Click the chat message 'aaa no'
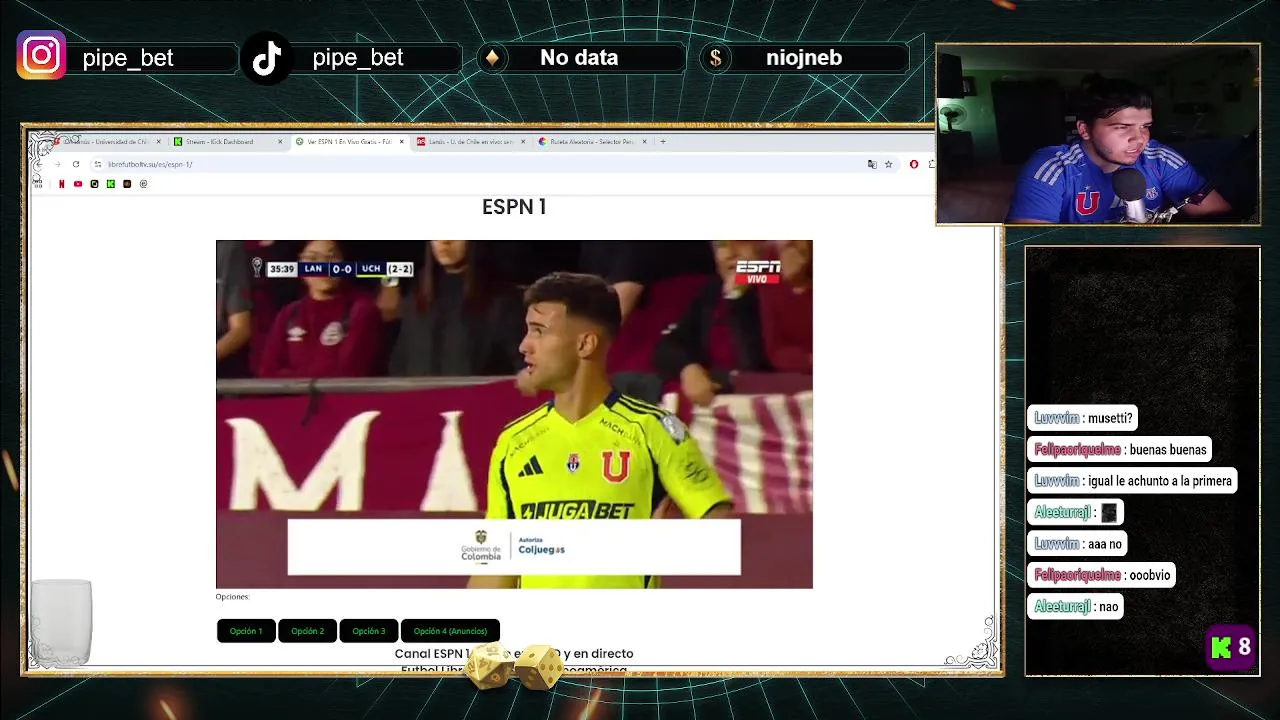Screen dimensions: 1280x720 click(1078, 544)
